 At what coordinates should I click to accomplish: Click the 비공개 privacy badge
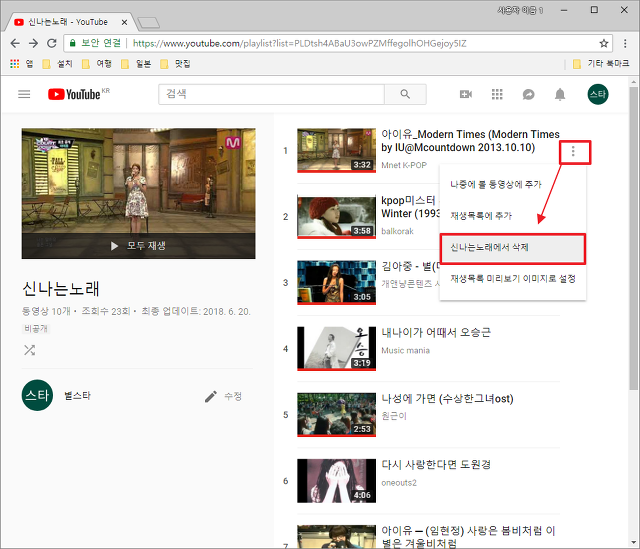pyautogui.click(x=36, y=329)
